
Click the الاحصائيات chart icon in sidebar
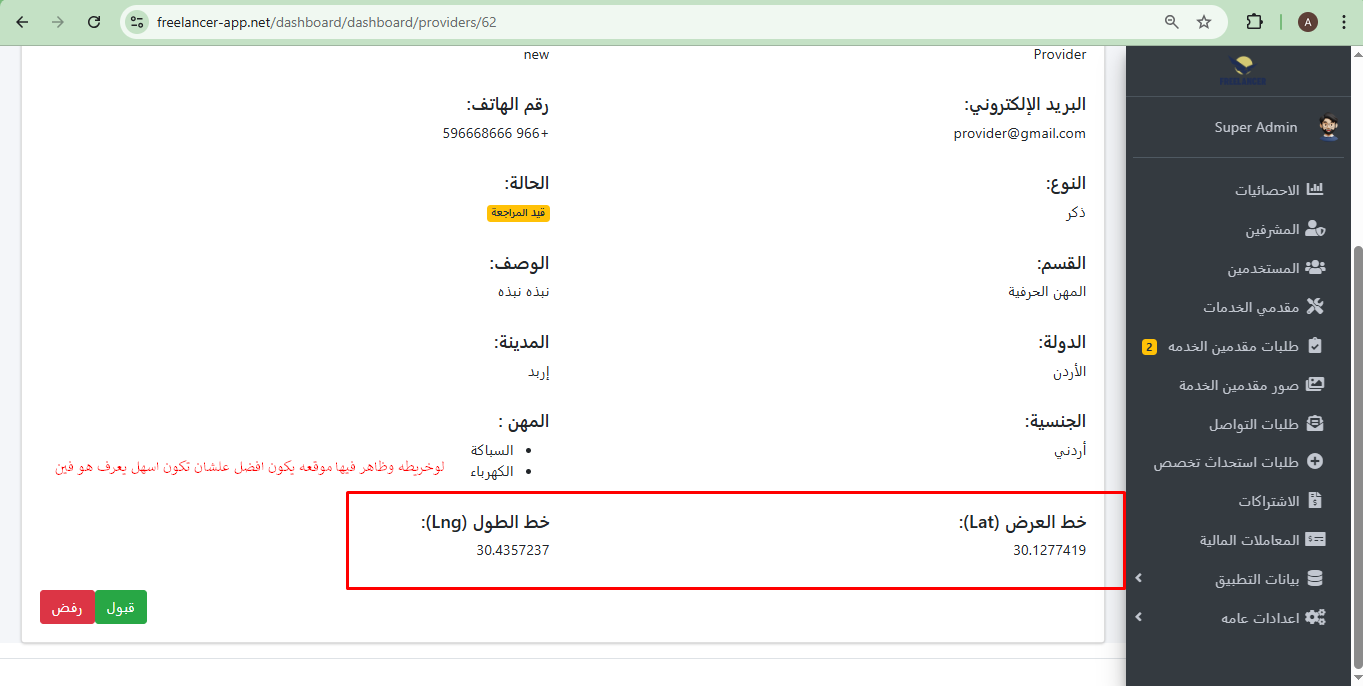point(1315,190)
